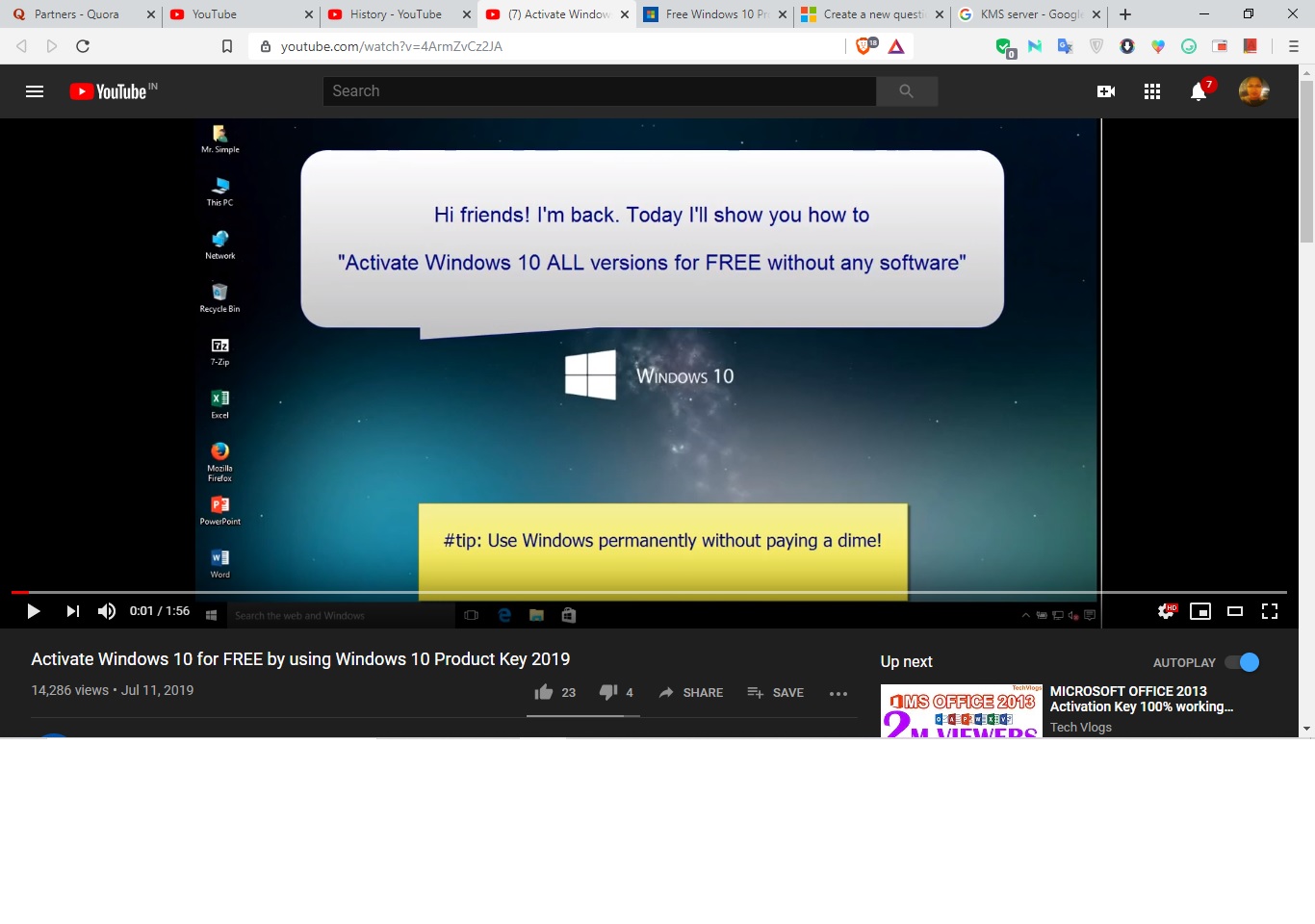Click the search magnifier button
This screenshot has height=924, width=1315.
906,91
